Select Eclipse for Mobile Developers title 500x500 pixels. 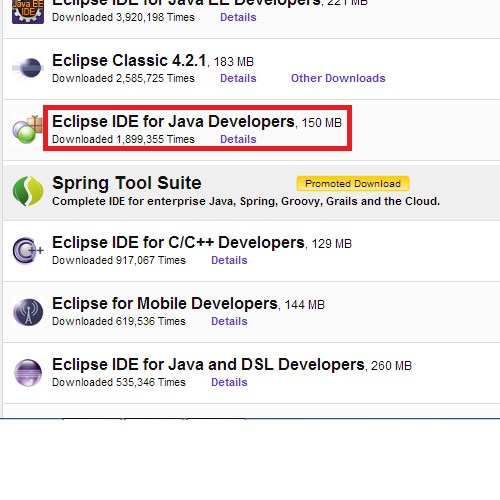point(165,304)
